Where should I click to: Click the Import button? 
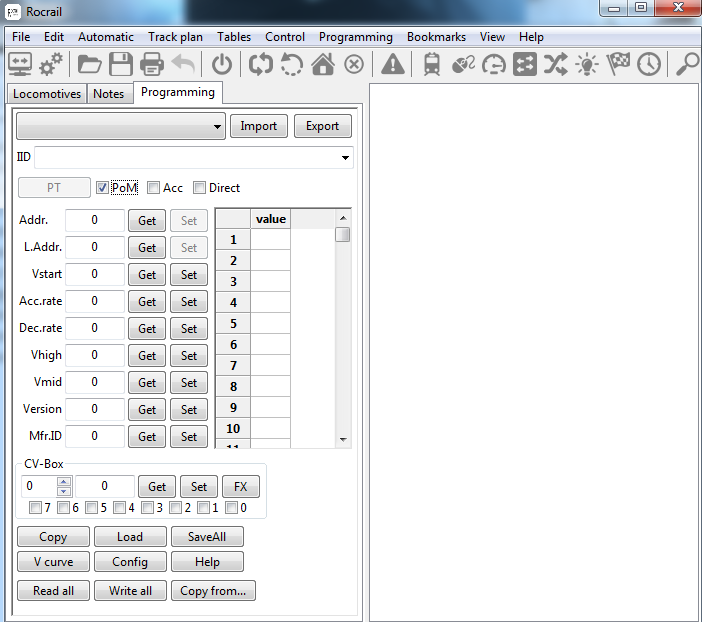[259, 126]
